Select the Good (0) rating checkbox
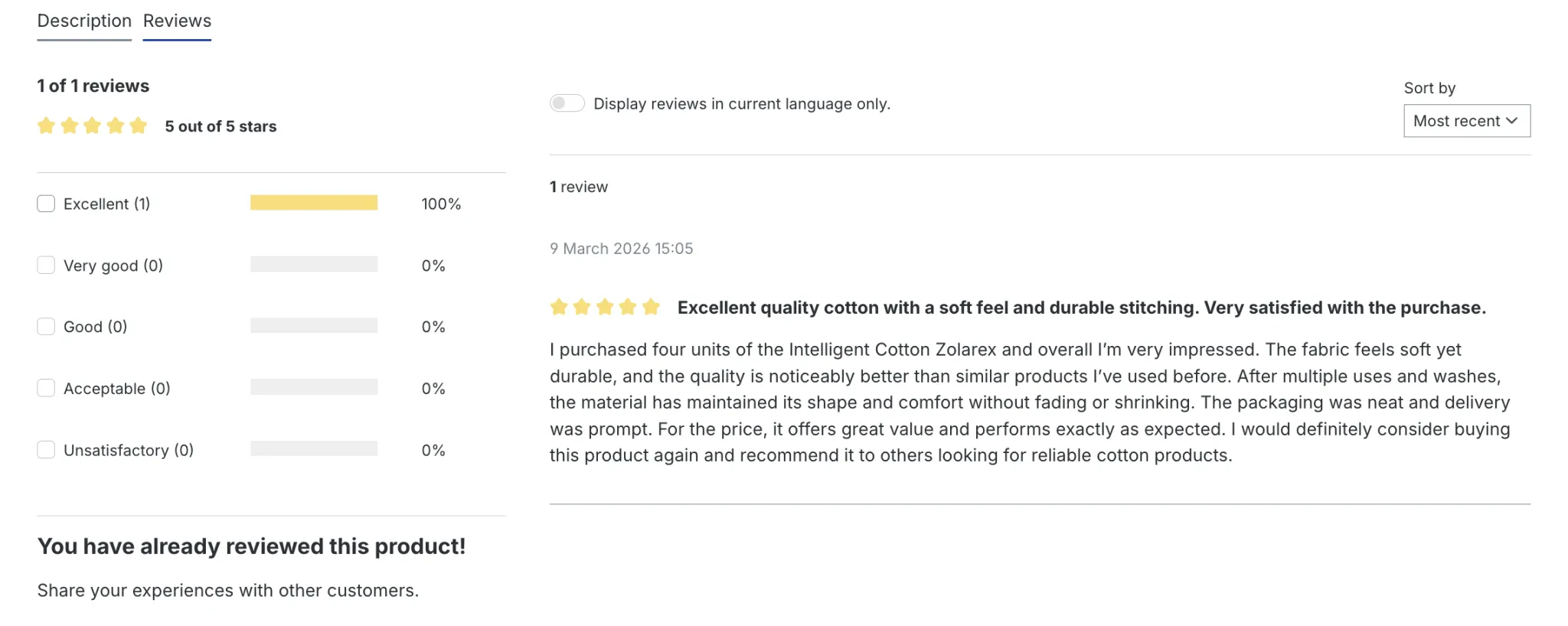The width and height of the screenshot is (1568, 626). tap(46, 327)
